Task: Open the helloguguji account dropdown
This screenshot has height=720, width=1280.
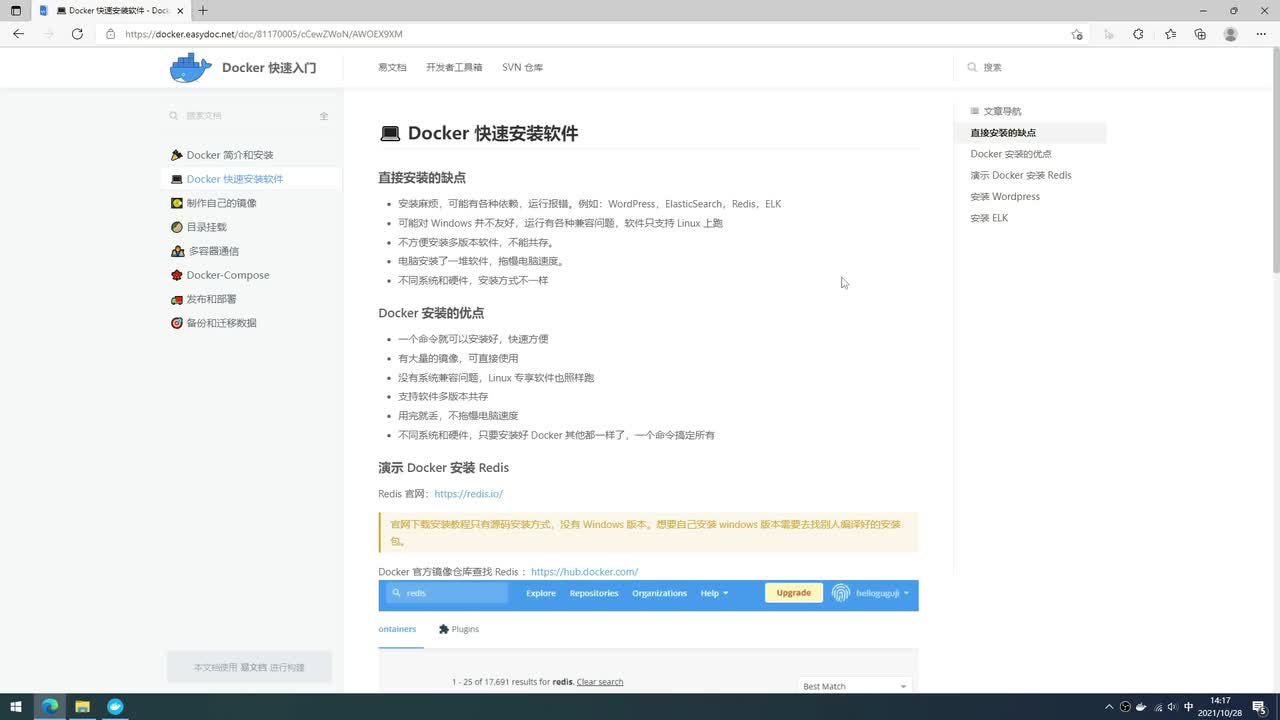Action: click(x=870, y=593)
